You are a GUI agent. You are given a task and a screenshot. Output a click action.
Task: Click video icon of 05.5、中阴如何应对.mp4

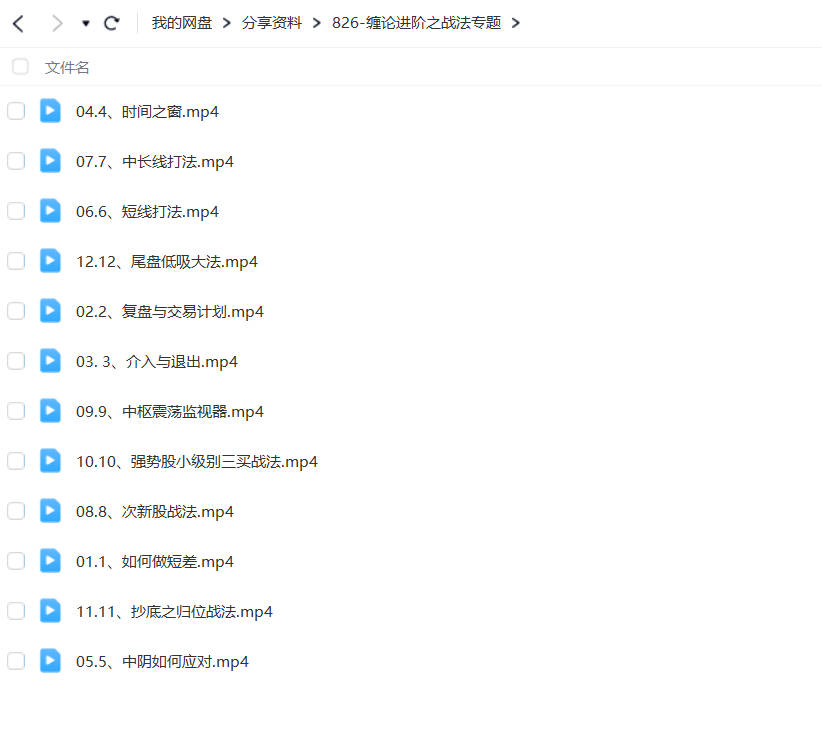pyautogui.click(x=50, y=660)
